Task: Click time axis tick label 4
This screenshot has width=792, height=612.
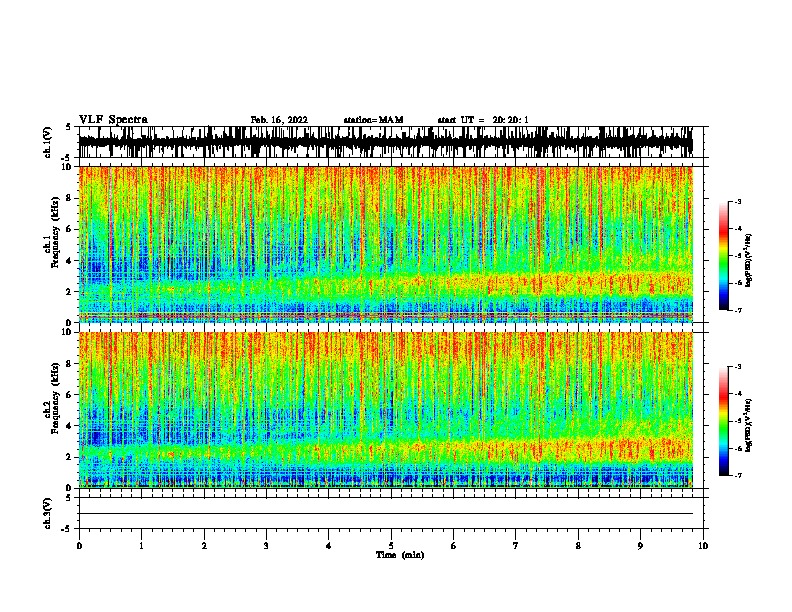Action: click(329, 546)
